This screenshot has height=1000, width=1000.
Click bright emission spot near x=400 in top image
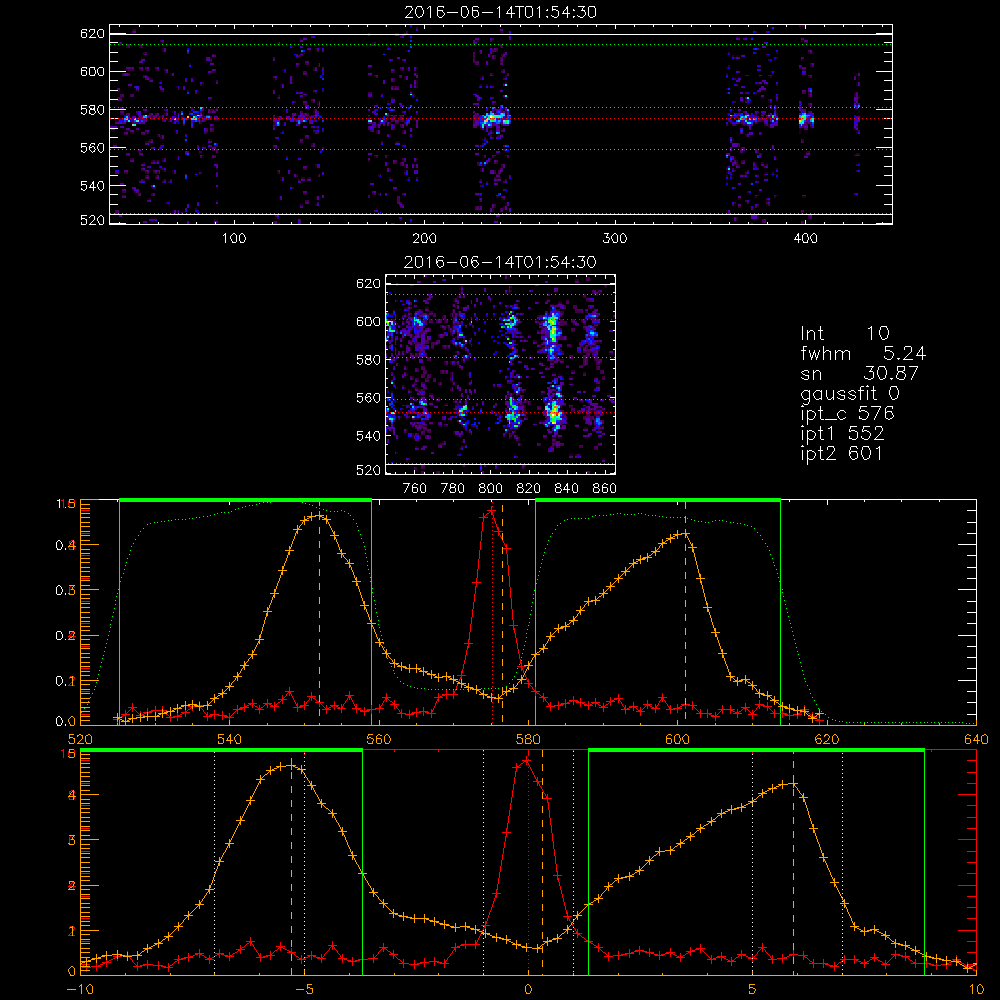[805, 119]
